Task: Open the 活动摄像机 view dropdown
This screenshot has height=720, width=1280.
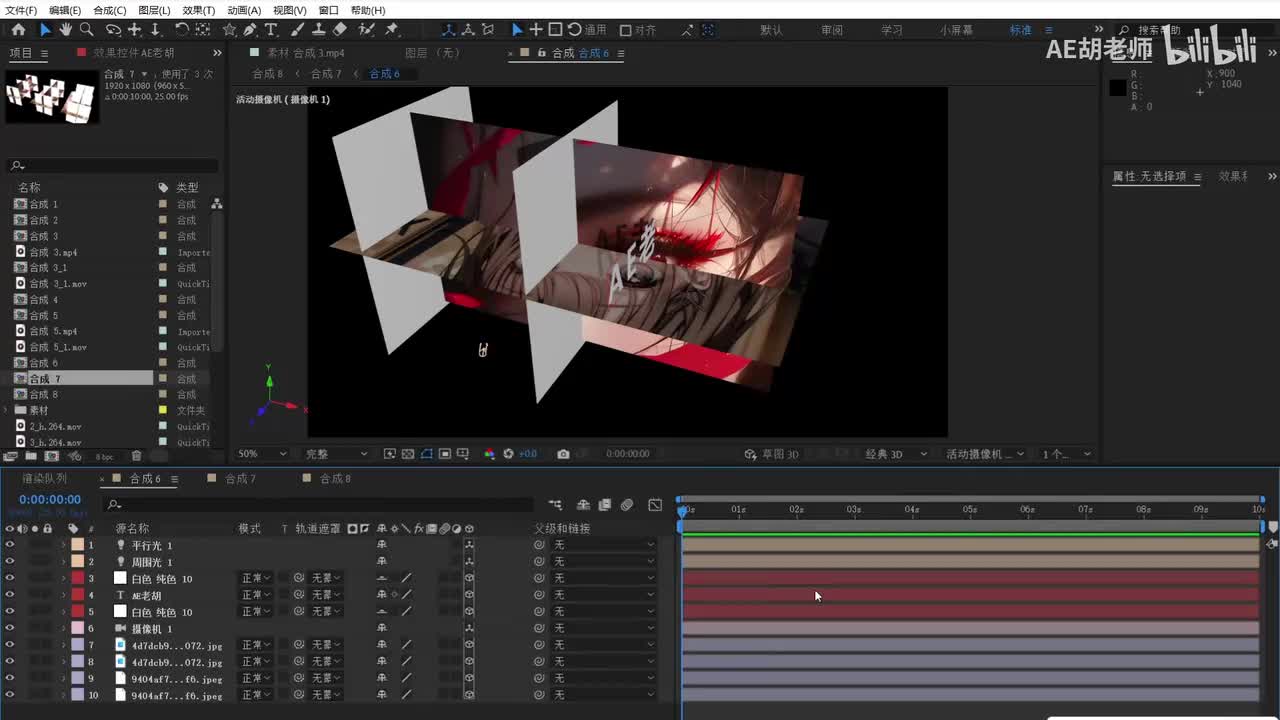Action: pyautogui.click(x=985, y=454)
